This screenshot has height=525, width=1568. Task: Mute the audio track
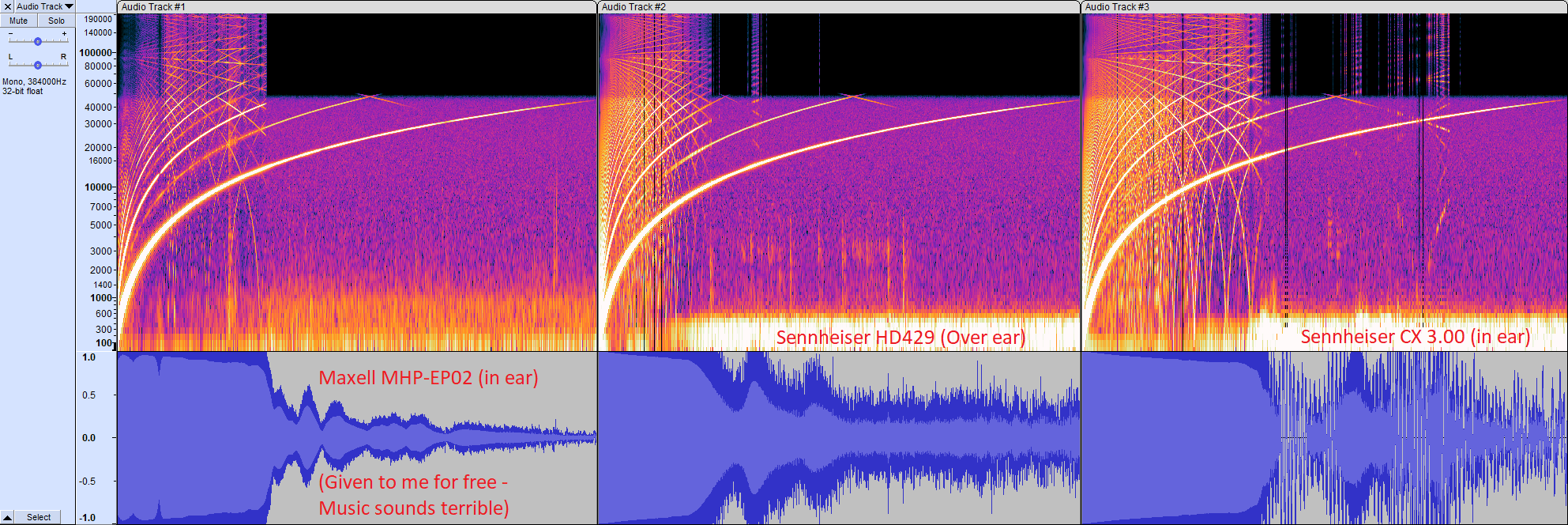19,21
